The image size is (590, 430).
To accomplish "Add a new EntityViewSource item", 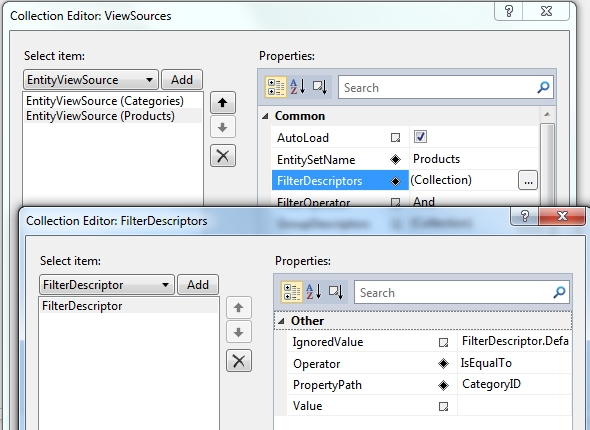I will tap(182, 80).
